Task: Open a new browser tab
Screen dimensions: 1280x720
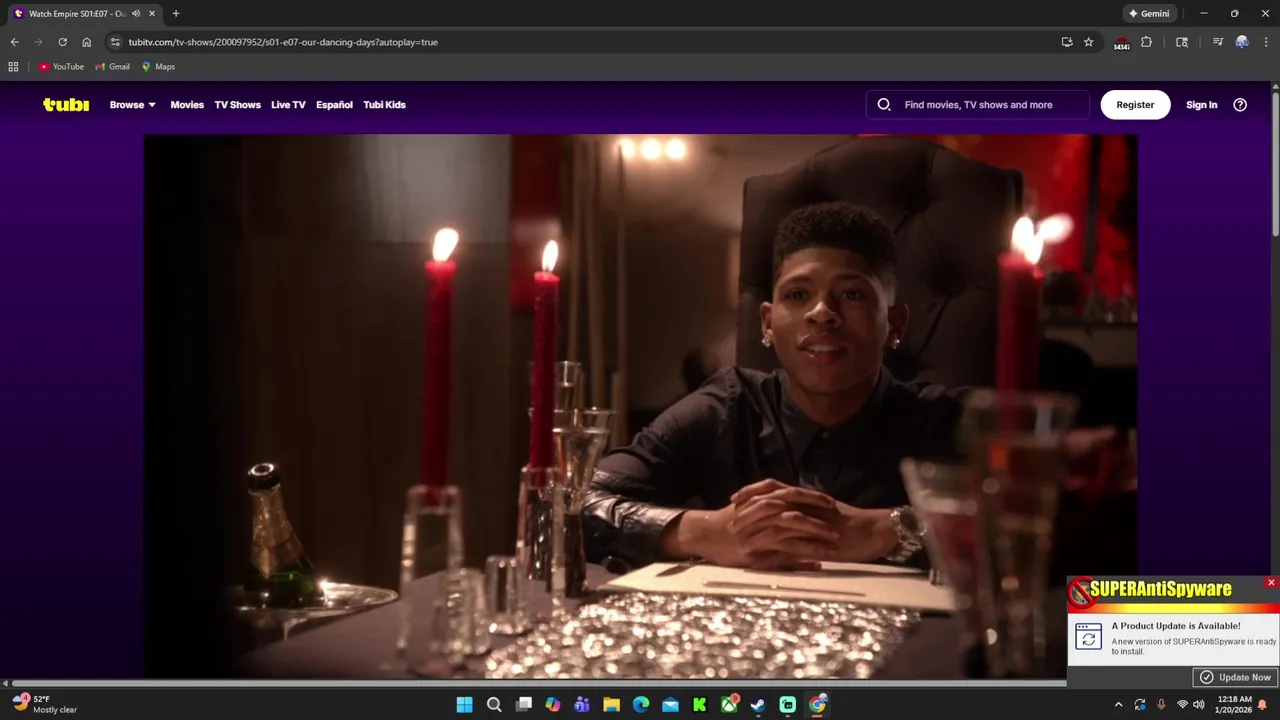Action: (x=176, y=14)
